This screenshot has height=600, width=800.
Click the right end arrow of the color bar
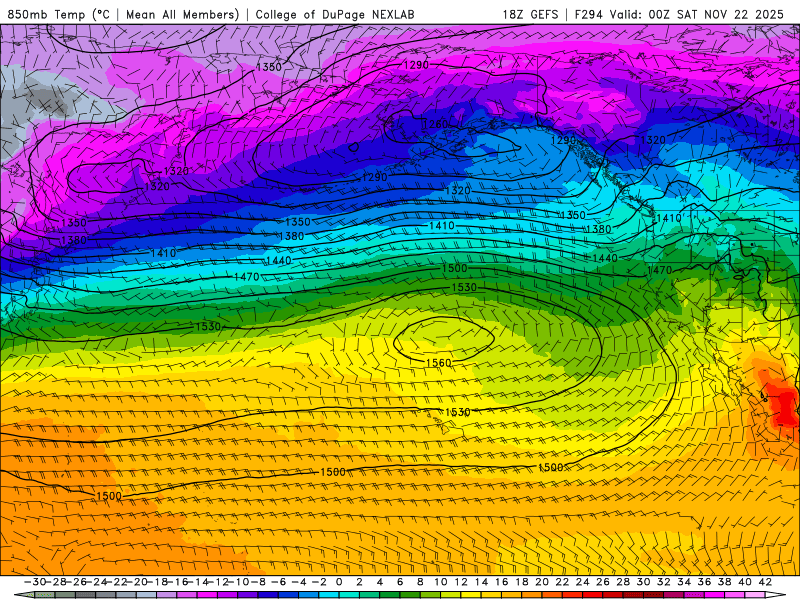pos(776,595)
